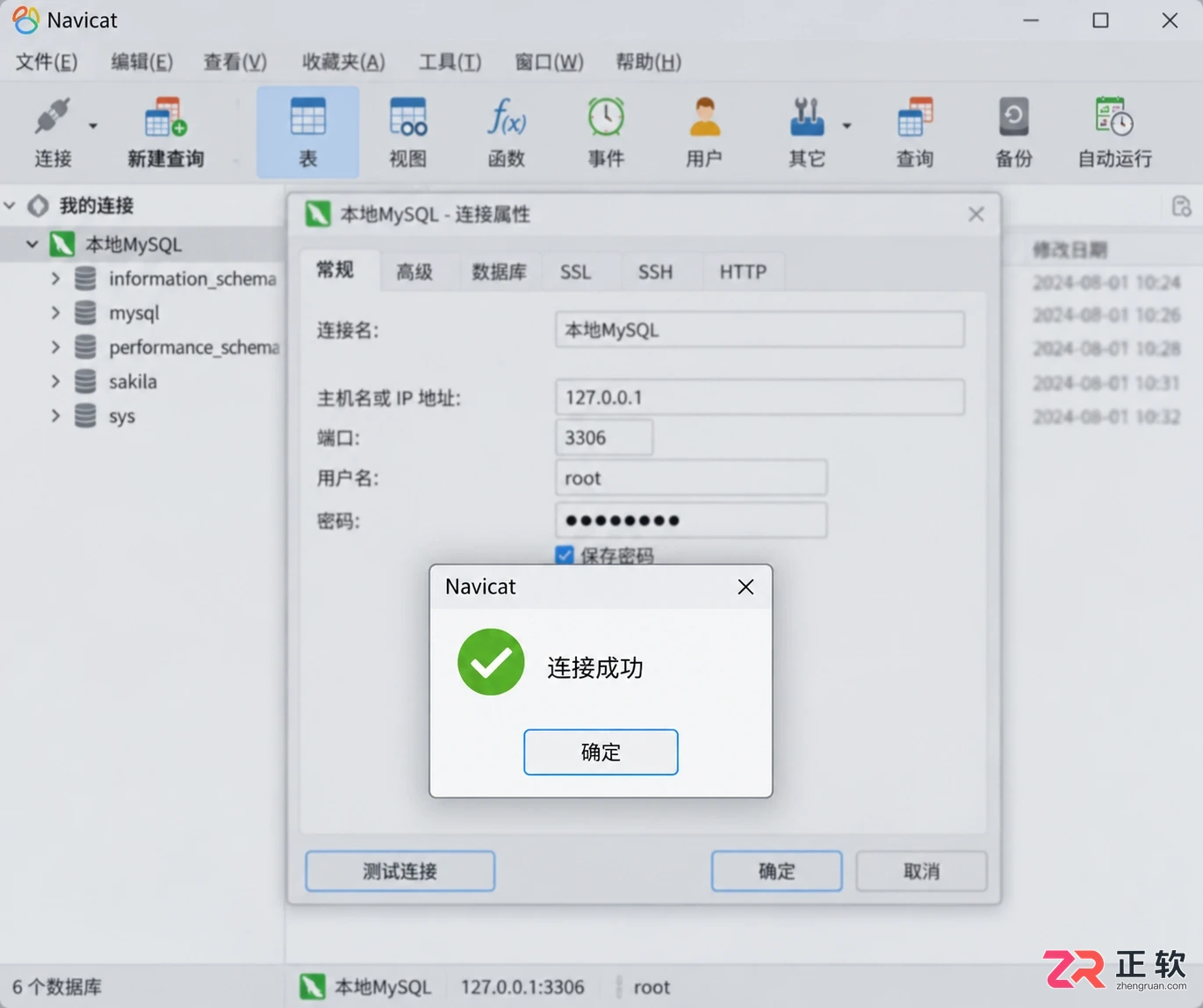The height and width of the screenshot is (1008, 1203).
Task: Click the 主机名或 IP 地址 field
Action: [x=760, y=397]
